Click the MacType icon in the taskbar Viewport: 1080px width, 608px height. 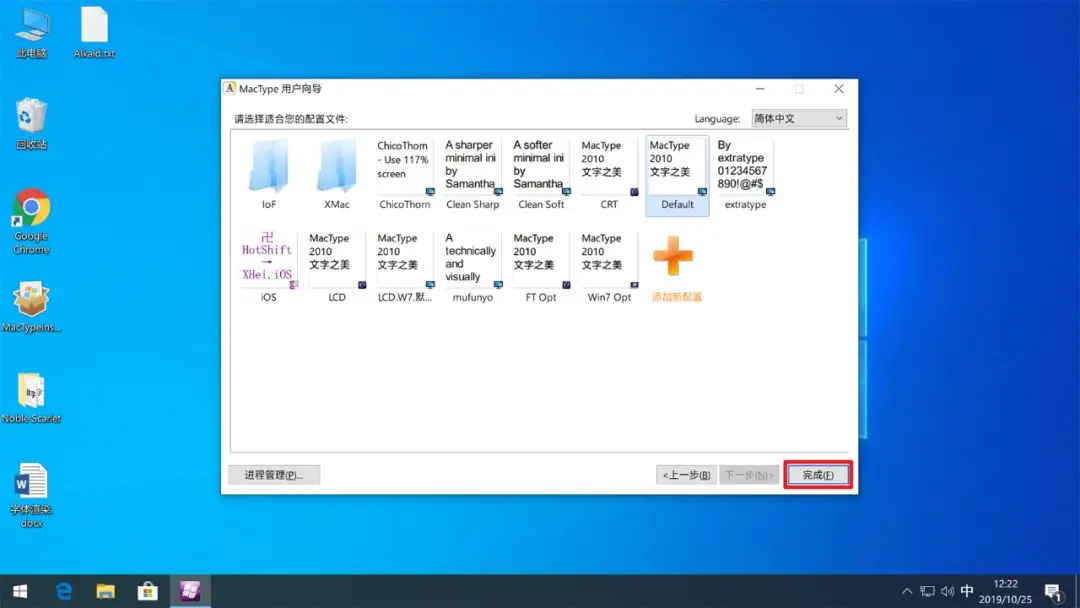[189, 590]
